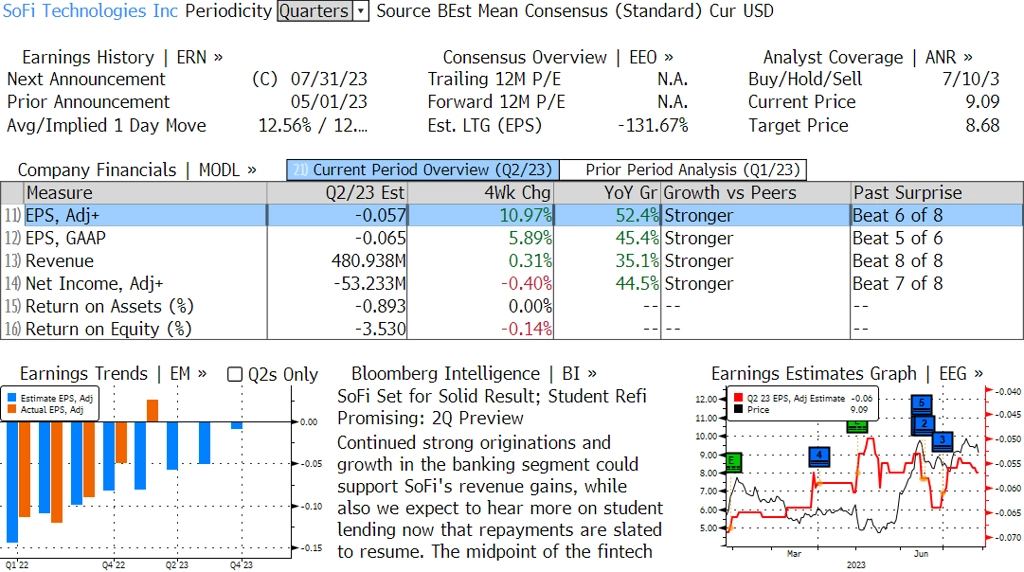Select the EPS, GAAP row
Viewport: 1024px width, 572px height.
(x=512, y=238)
